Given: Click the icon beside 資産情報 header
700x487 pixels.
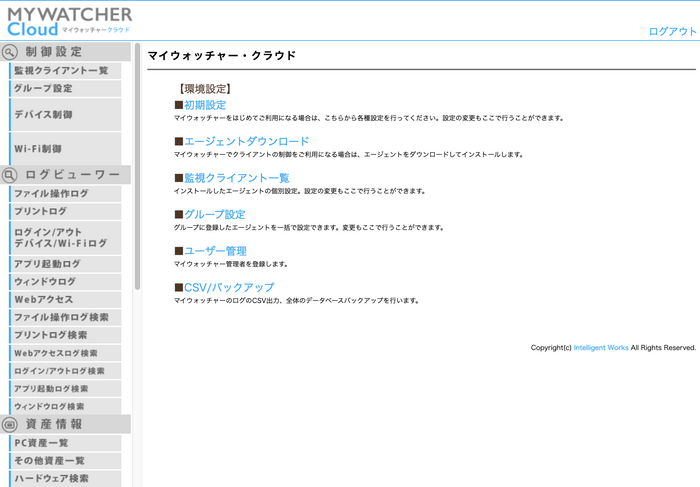Looking at the screenshot, I should [x=11, y=424].
